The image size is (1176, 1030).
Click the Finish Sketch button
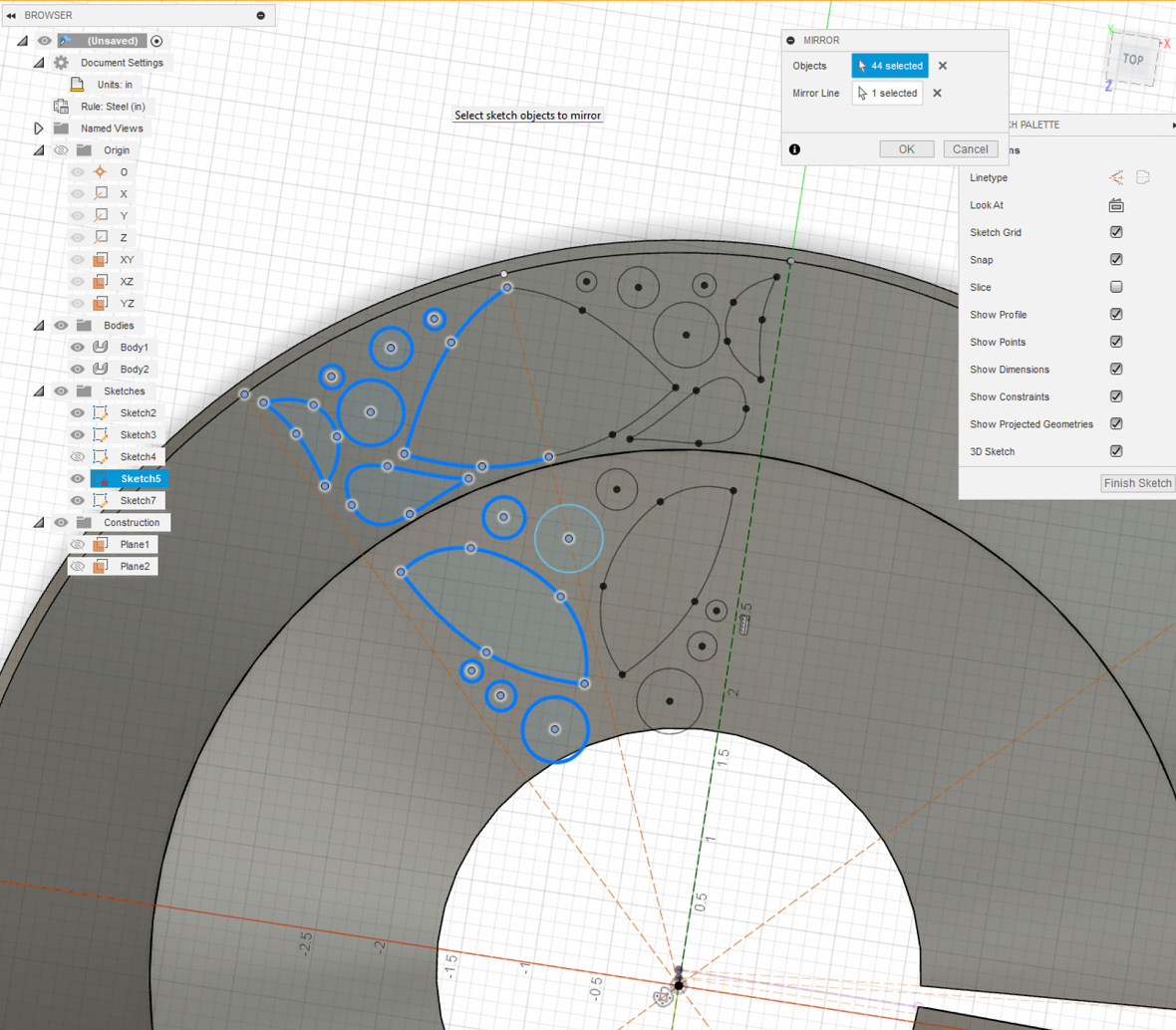(1137, 483)
